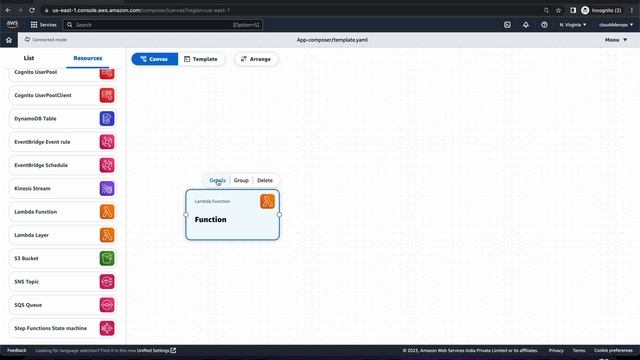
Task: Click the SQS Queue icon
Action: (x=107, y=304)
